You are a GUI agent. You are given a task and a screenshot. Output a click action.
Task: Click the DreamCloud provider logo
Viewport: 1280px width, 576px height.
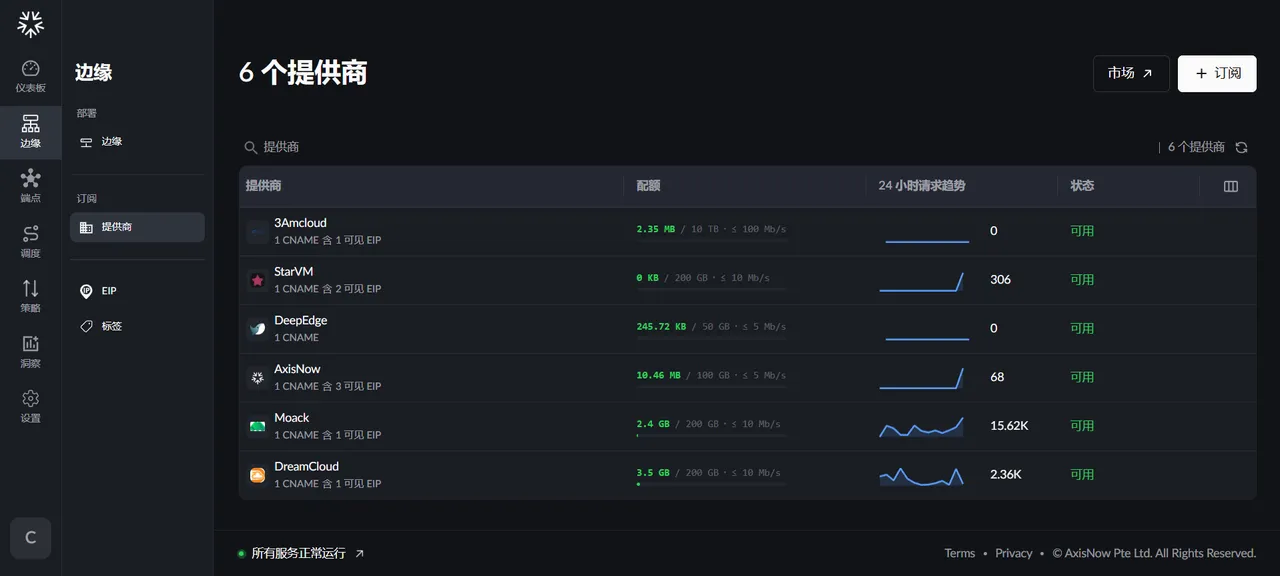click(257, 476)
